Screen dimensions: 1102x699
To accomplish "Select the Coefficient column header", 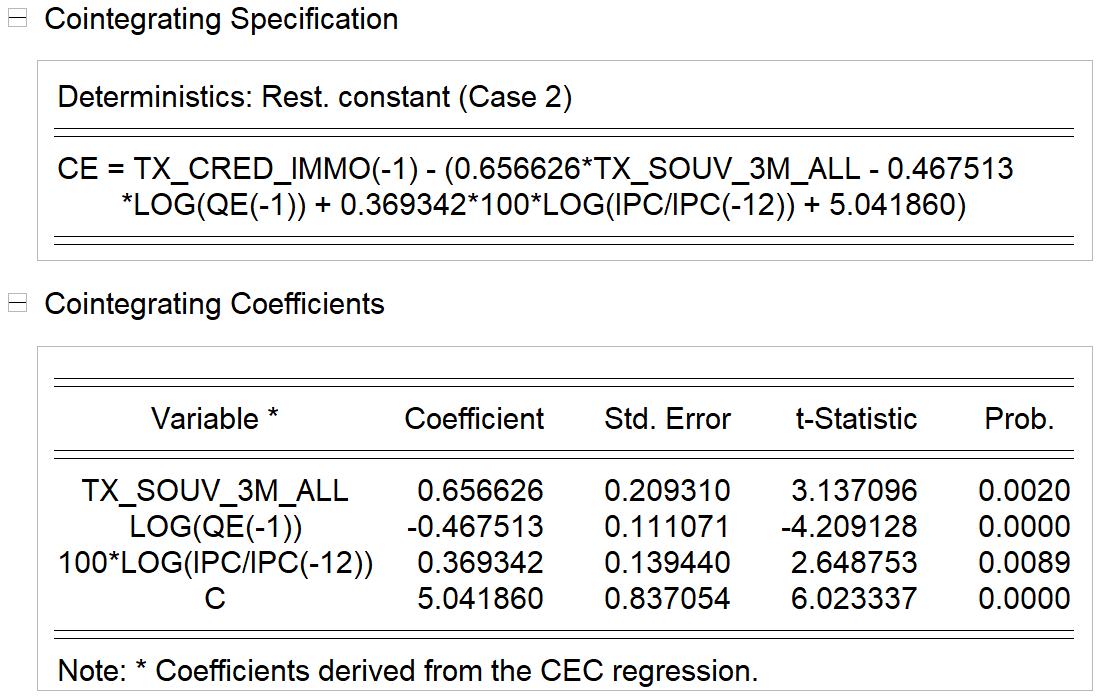I will [x=474, y=419].
